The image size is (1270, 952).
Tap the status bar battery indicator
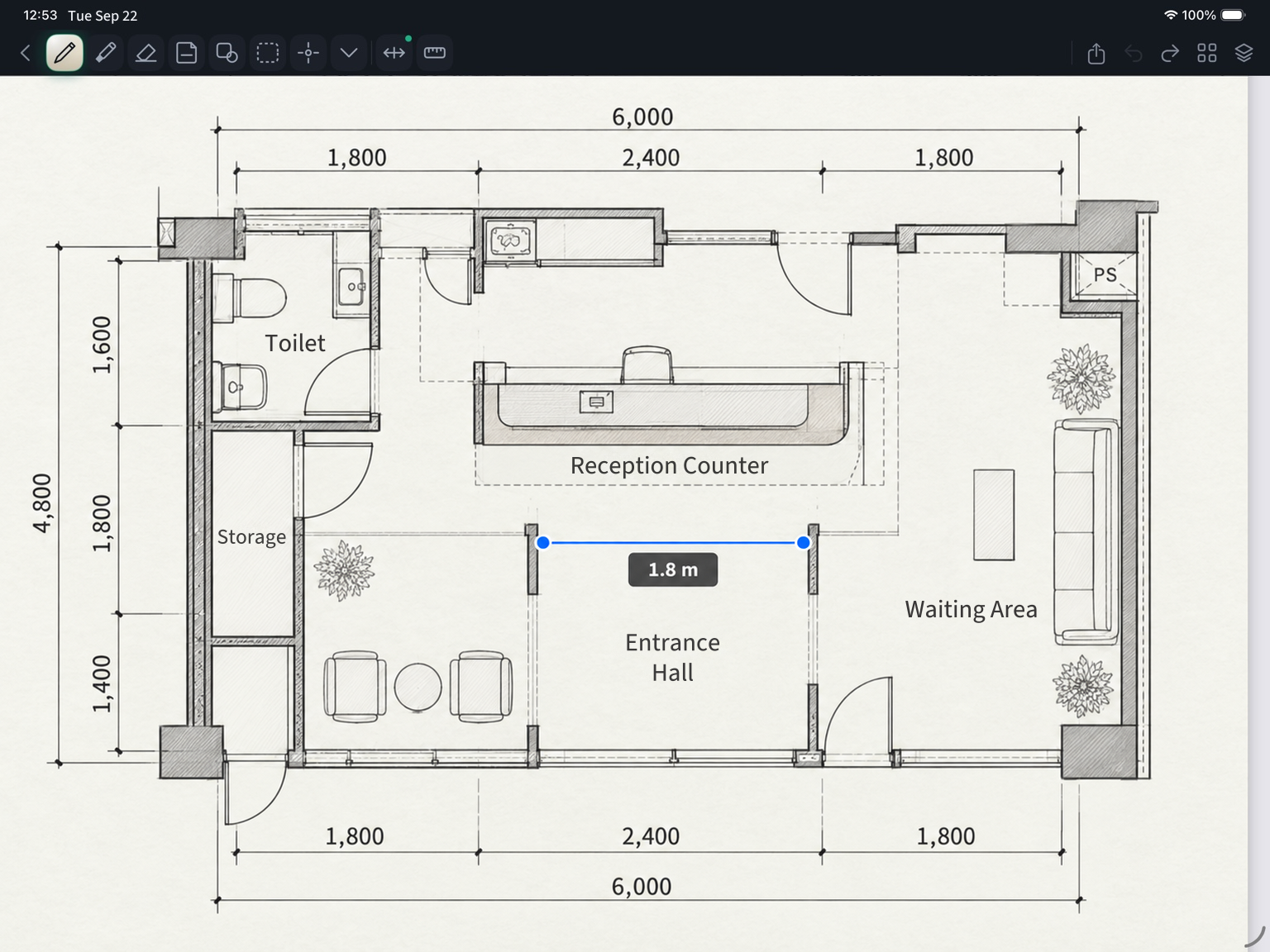tap(1233, 15)
